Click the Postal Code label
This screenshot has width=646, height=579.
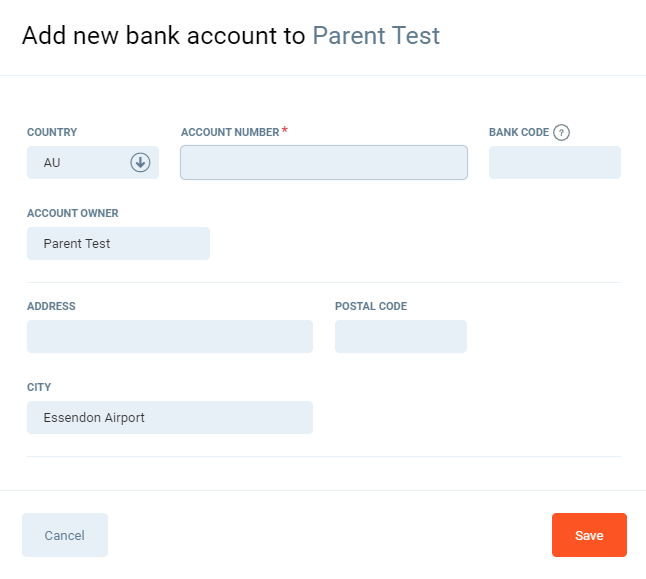click(x=371, y=306)
